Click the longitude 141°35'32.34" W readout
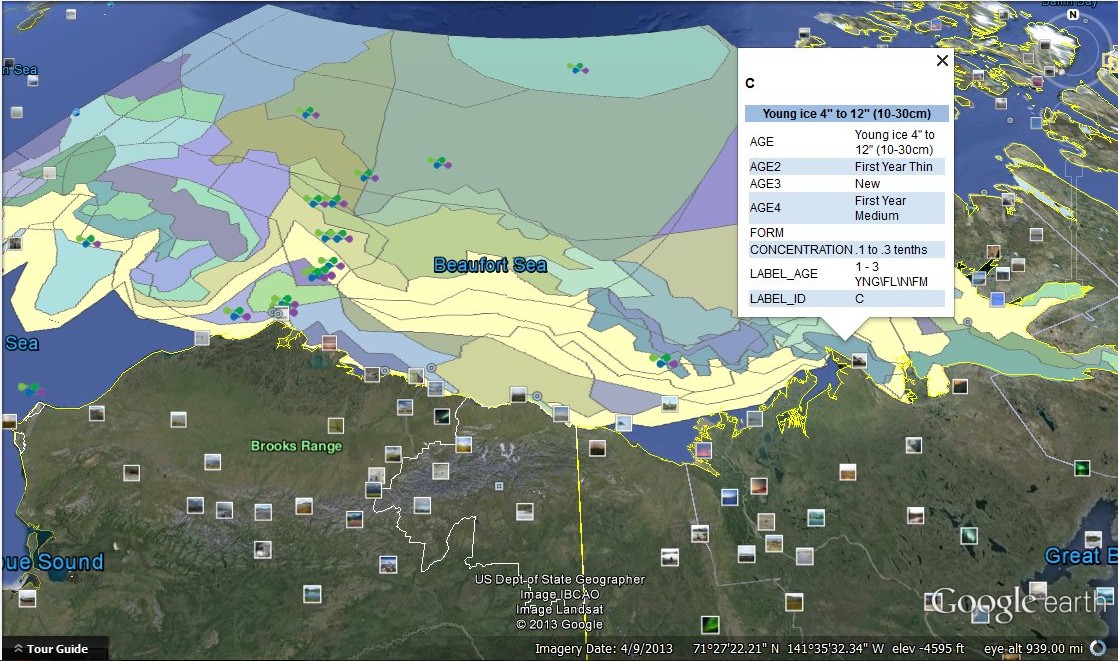This screenshot has width=1118, height=661. click(x=836, y=648)
